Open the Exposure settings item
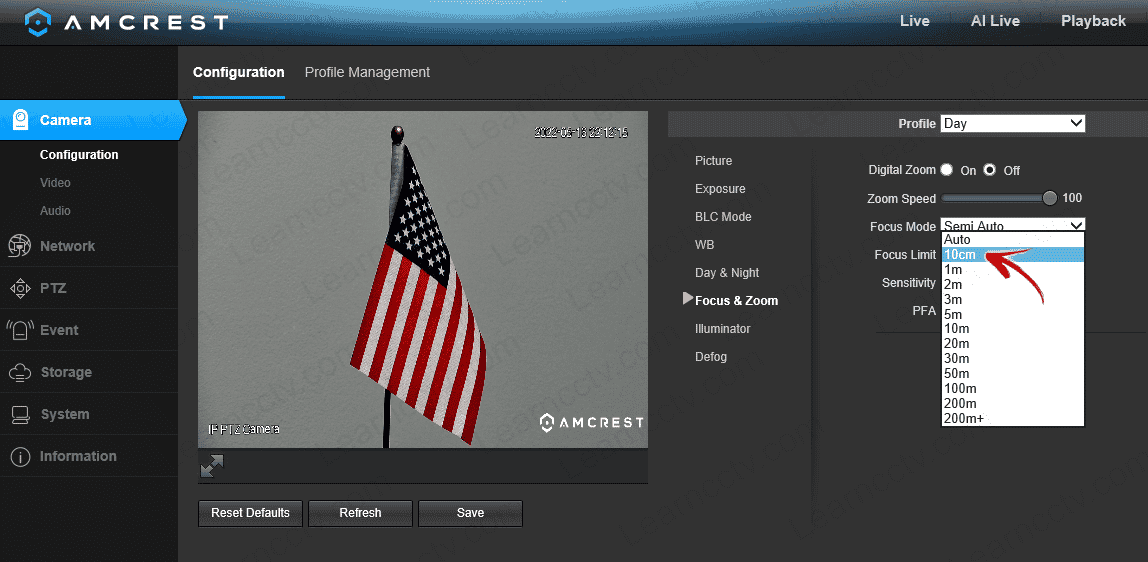Screen dimensions: 1148x562 pyautogui.click(x=720, y=189)
